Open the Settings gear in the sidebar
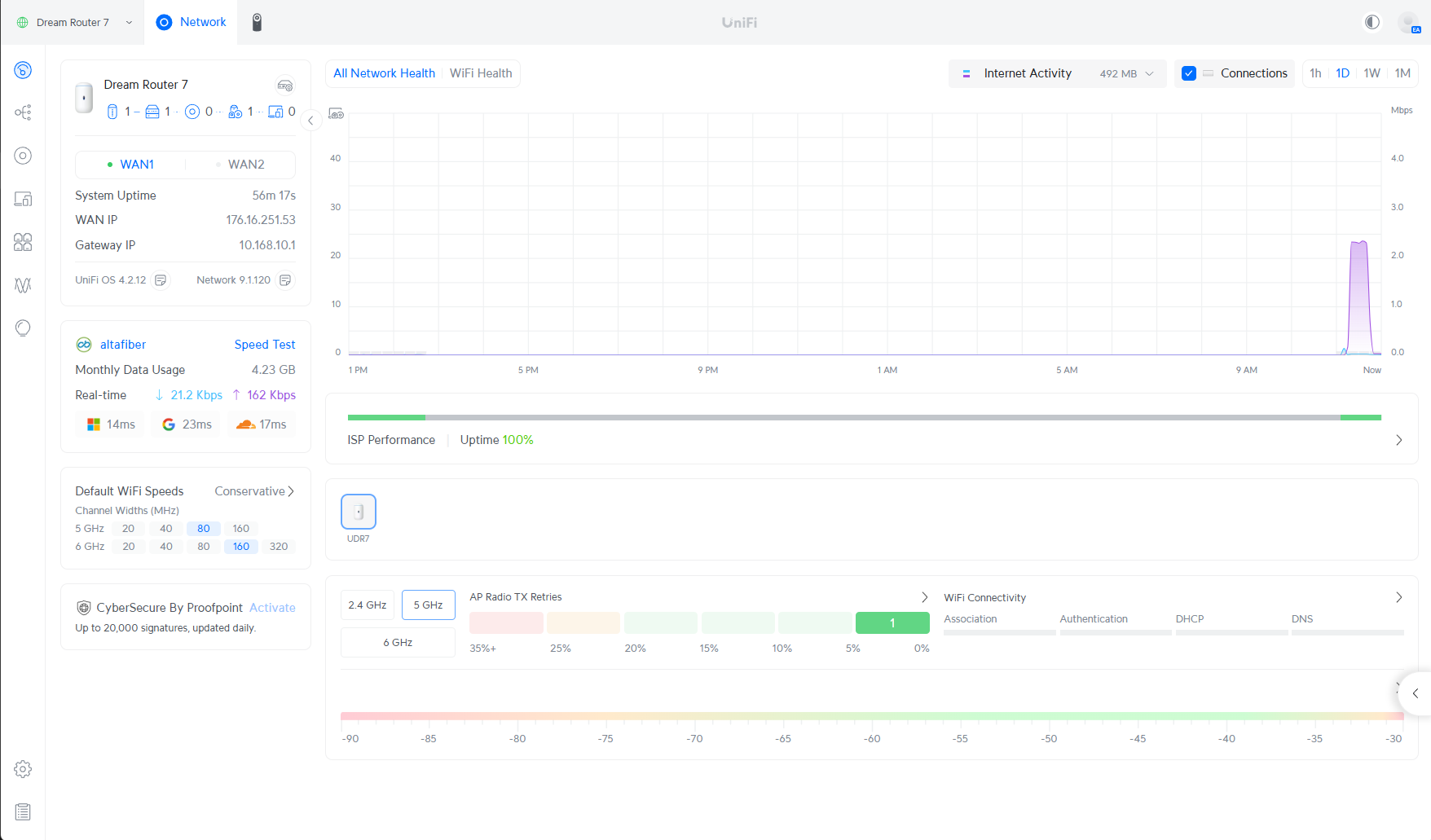1431x840 pixels. (23, 769)
